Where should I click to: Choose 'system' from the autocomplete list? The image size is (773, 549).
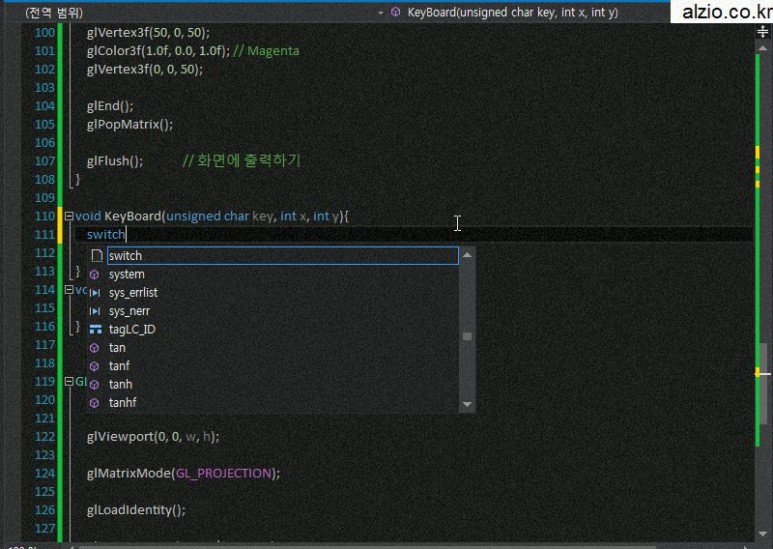click(126, 274)
